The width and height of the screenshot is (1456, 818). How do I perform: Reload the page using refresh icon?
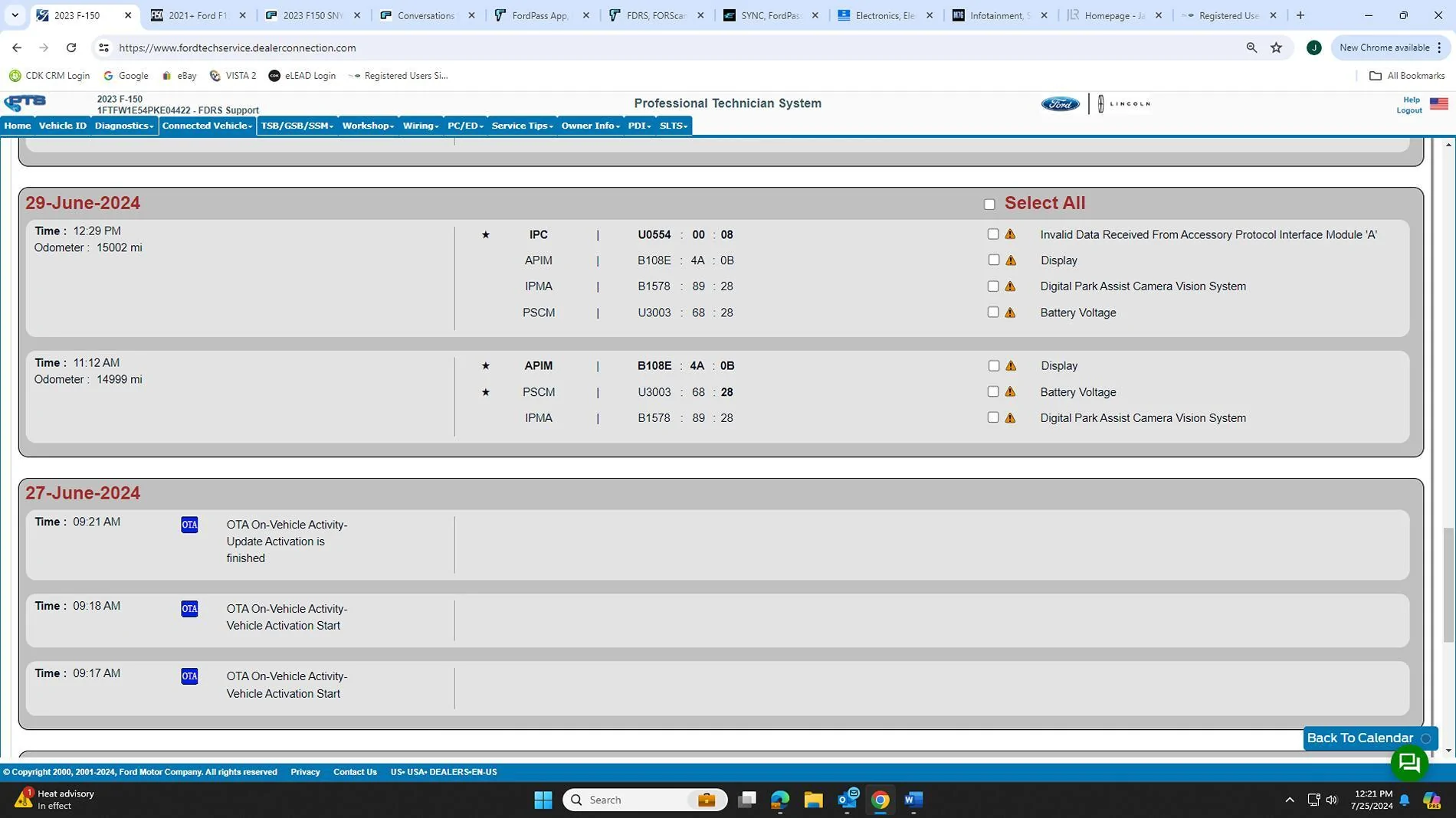tap(71, 47)
